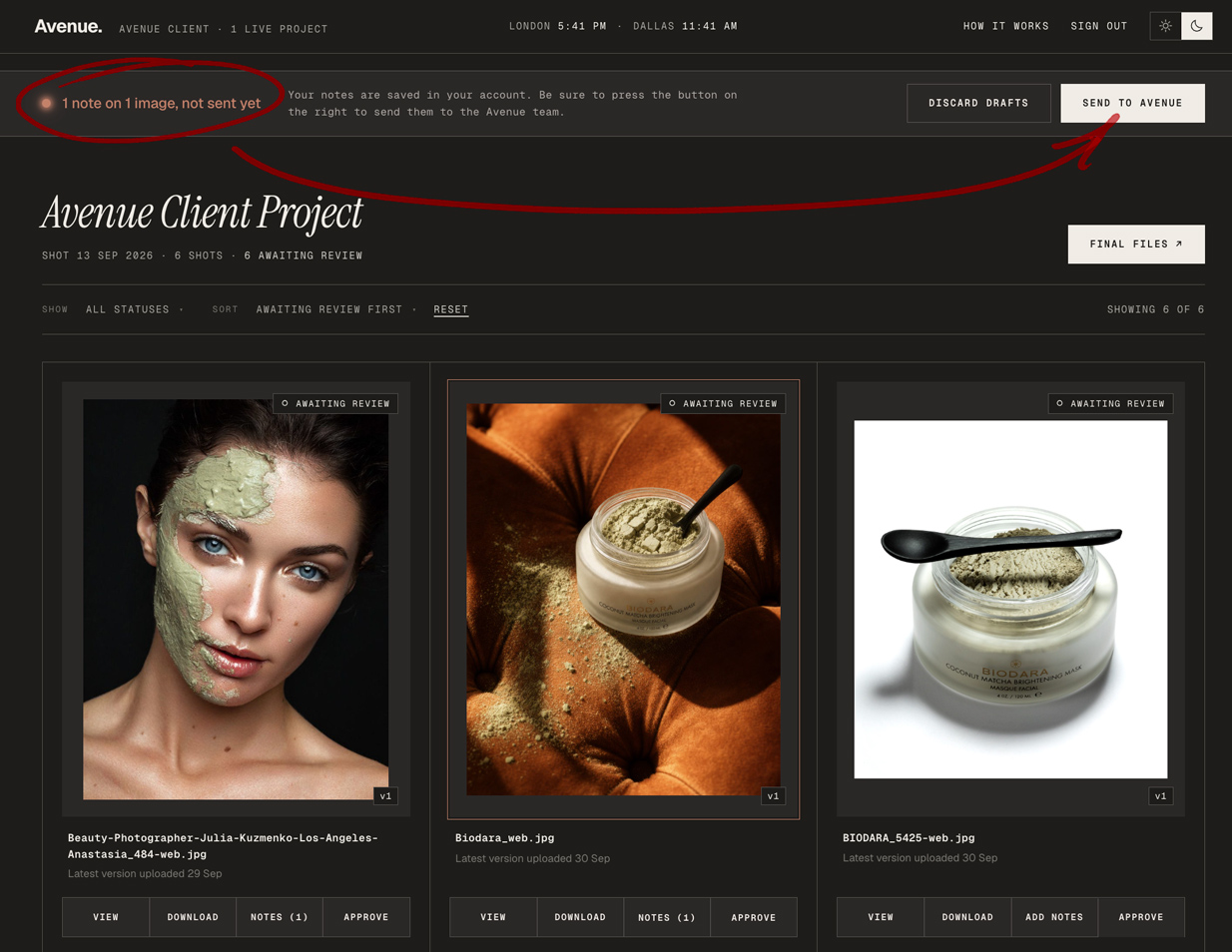The height and width of the screenshot is (952, 1232).
Task: Click the '1 note on 1 image, not sent yet' status
Action: [161, 103]
